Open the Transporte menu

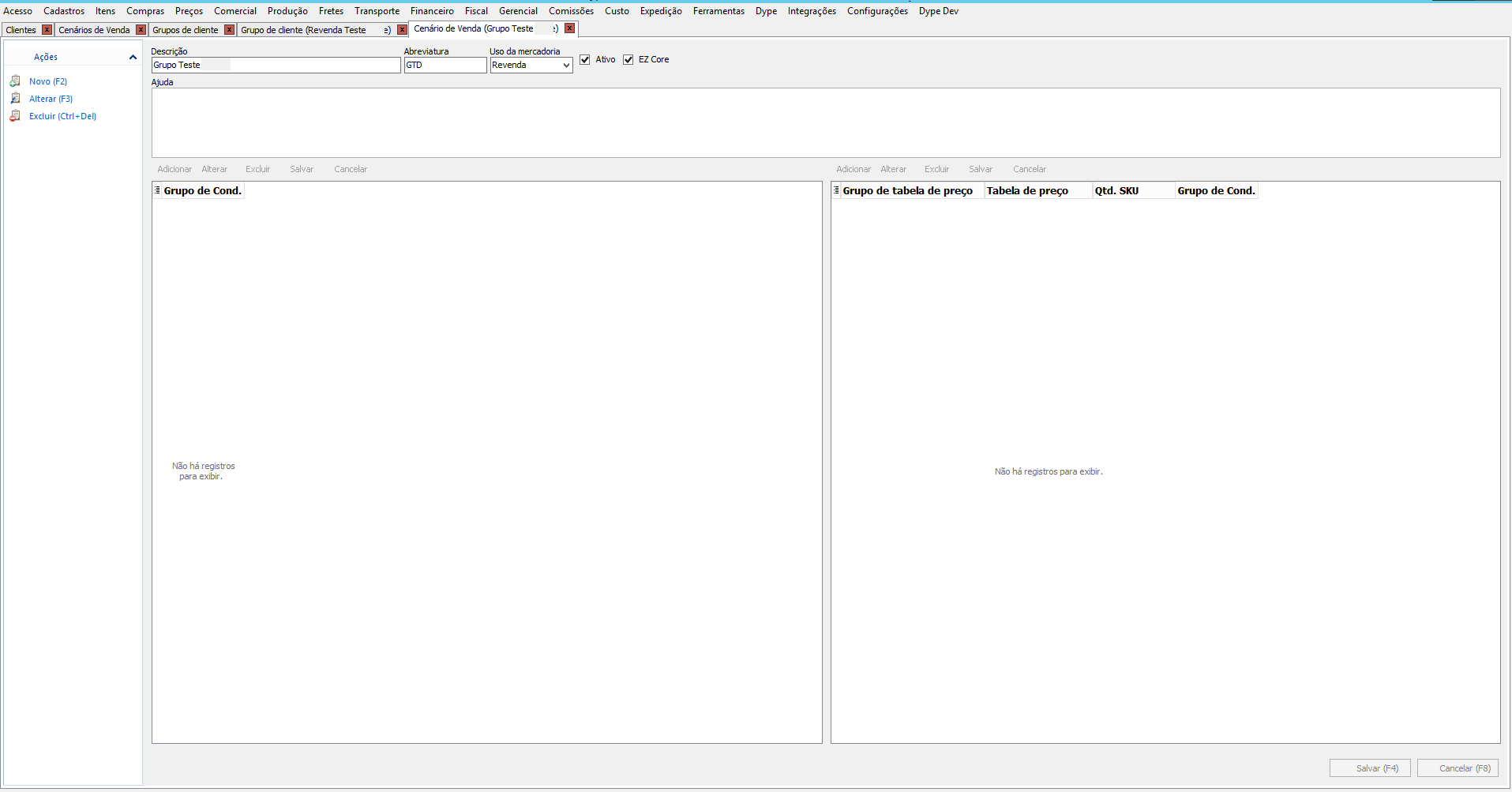377,11
